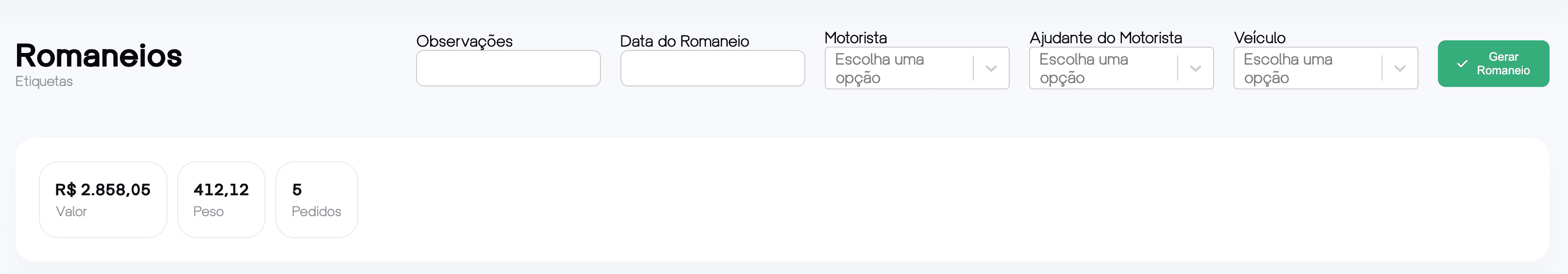
Task: Click into the Data do Romaneio field
Action: 712,68
